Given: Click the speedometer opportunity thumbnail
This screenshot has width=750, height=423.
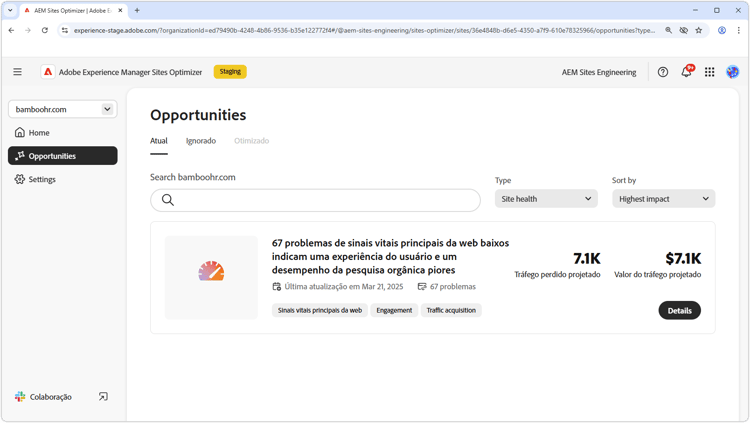Looking at the screenshot, I should tap(211, 278).
